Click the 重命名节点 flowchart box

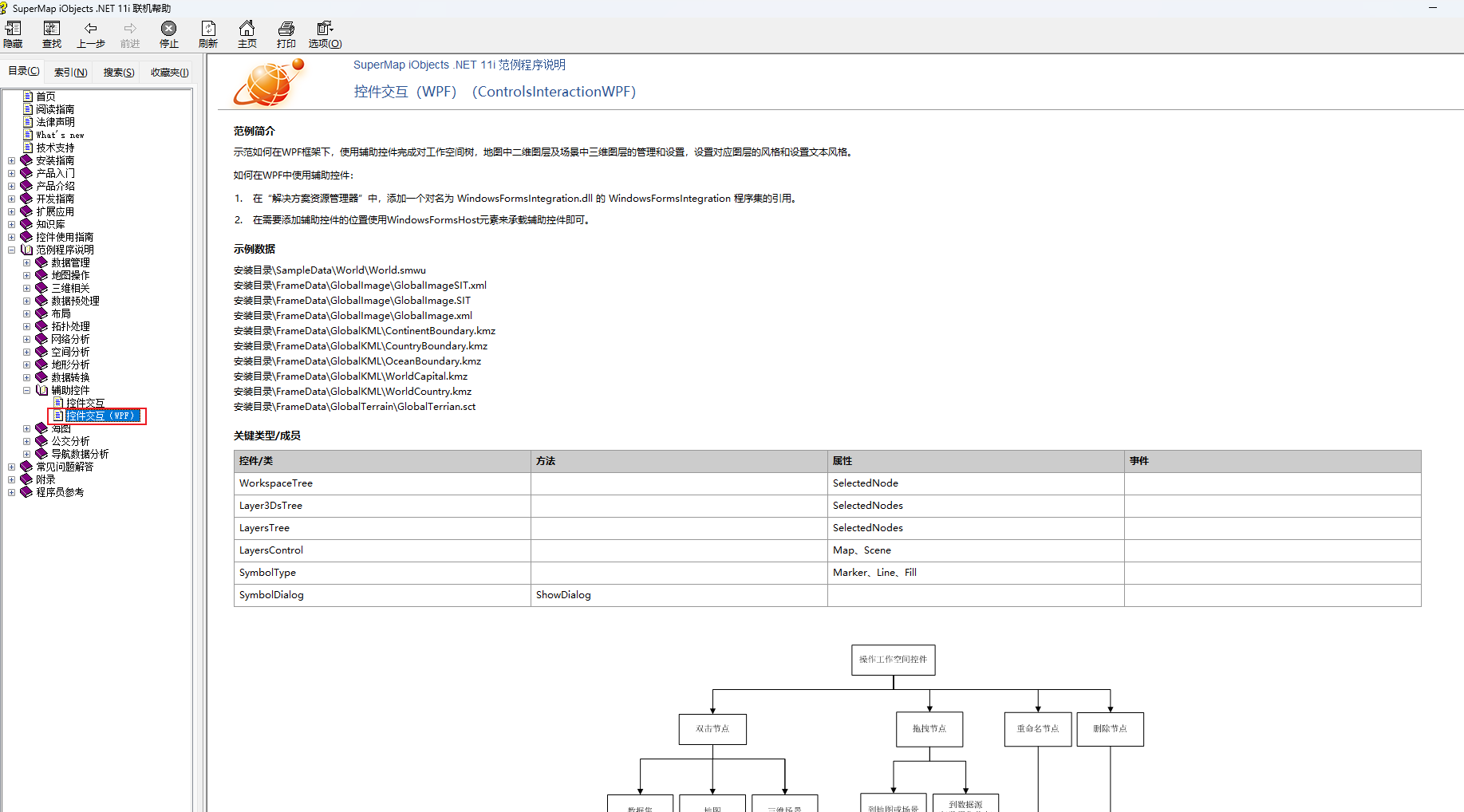coord(1038,729)
